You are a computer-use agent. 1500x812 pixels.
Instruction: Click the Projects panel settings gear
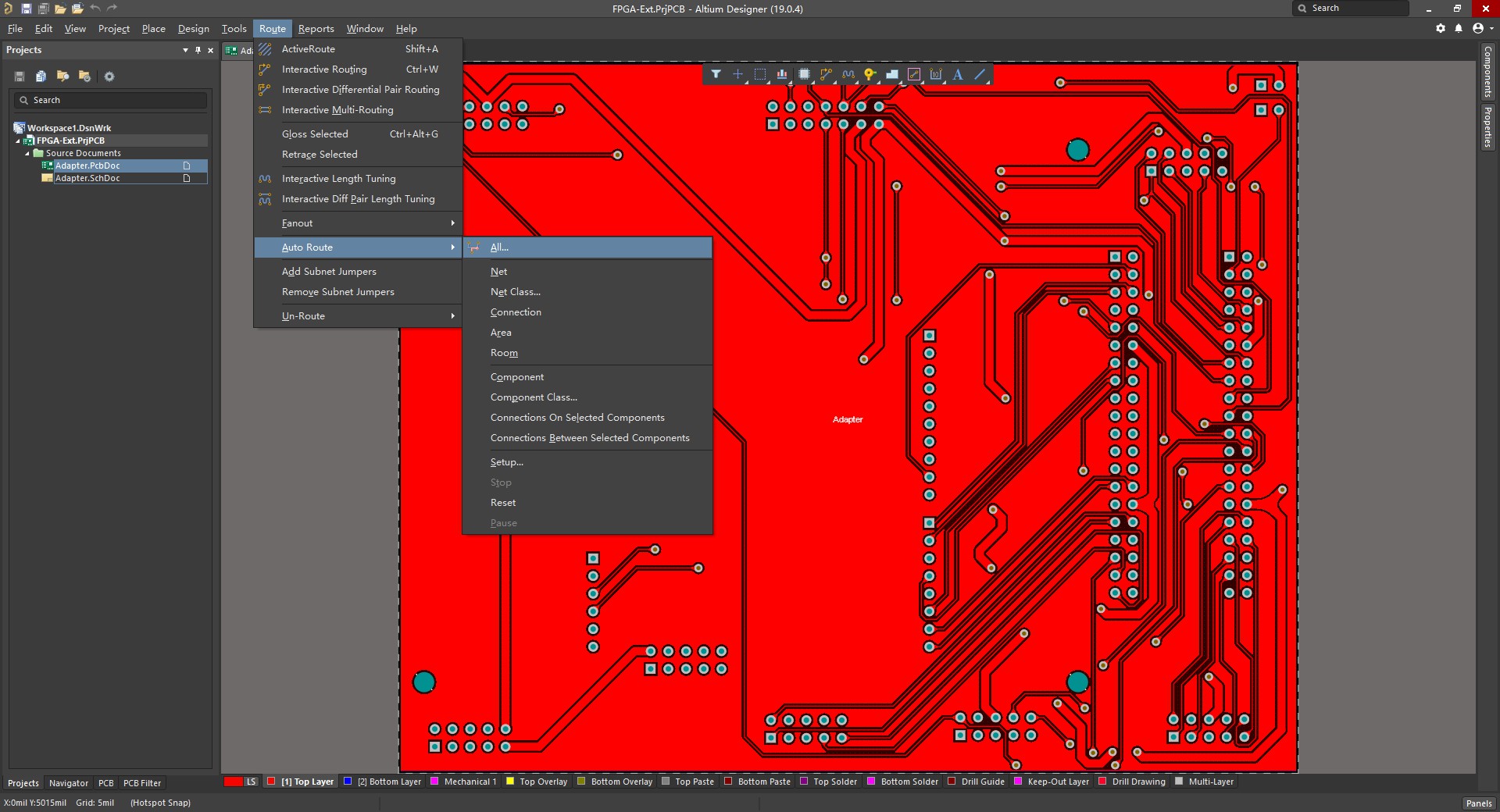coord(109,77)
